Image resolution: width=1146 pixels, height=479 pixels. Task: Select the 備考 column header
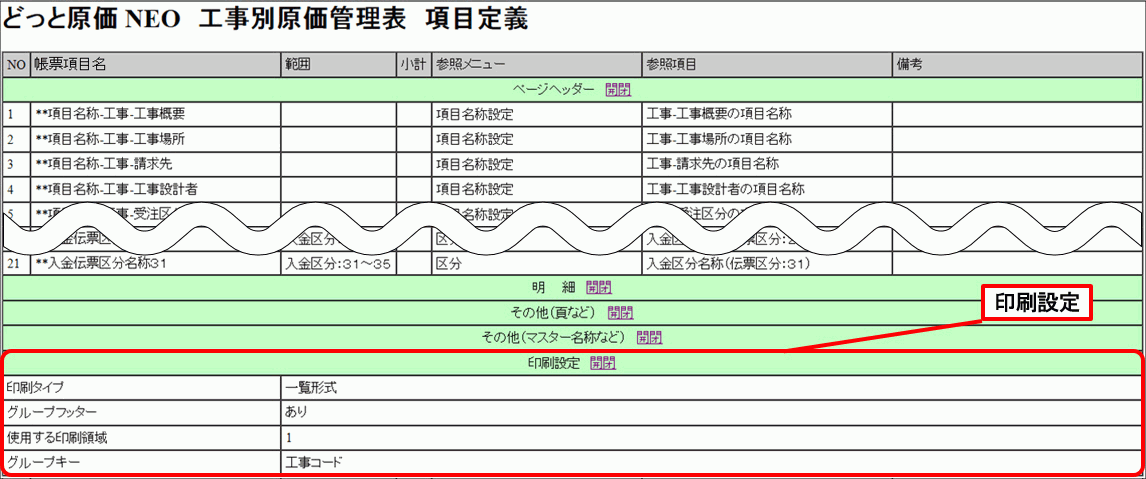[x=1017, y=64]
